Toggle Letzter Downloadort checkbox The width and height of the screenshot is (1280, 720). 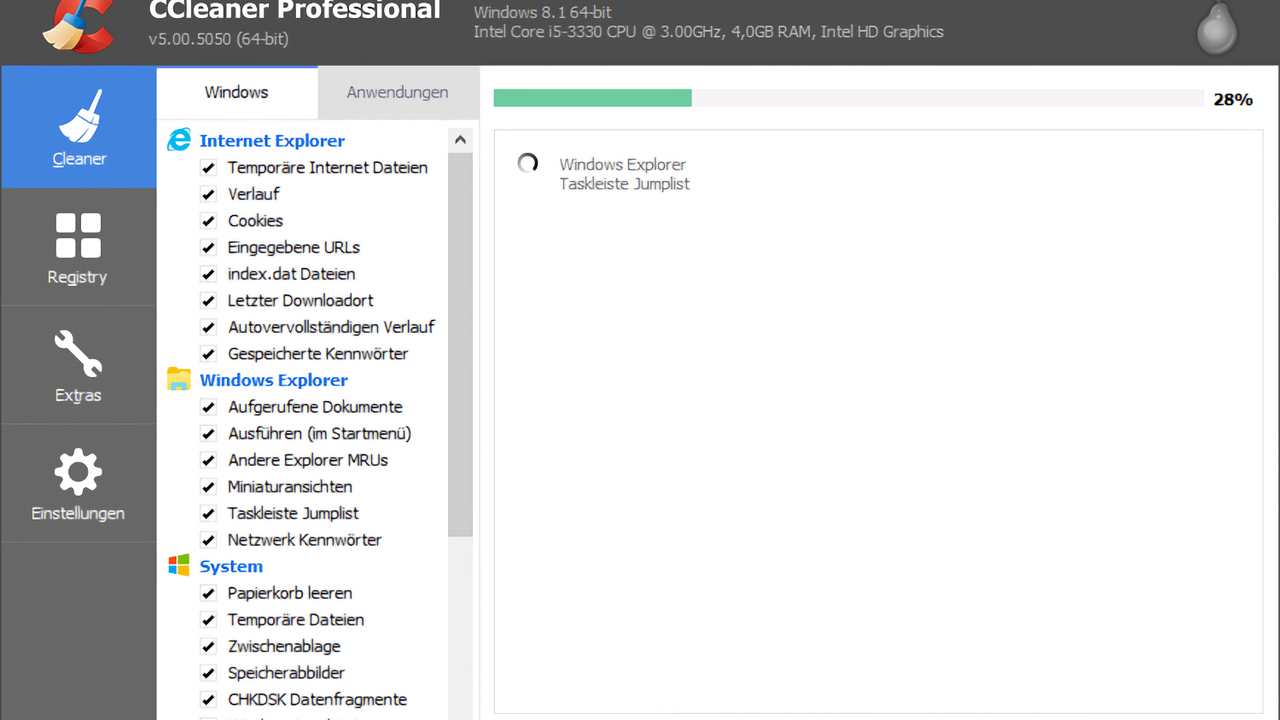click(208, 300)
